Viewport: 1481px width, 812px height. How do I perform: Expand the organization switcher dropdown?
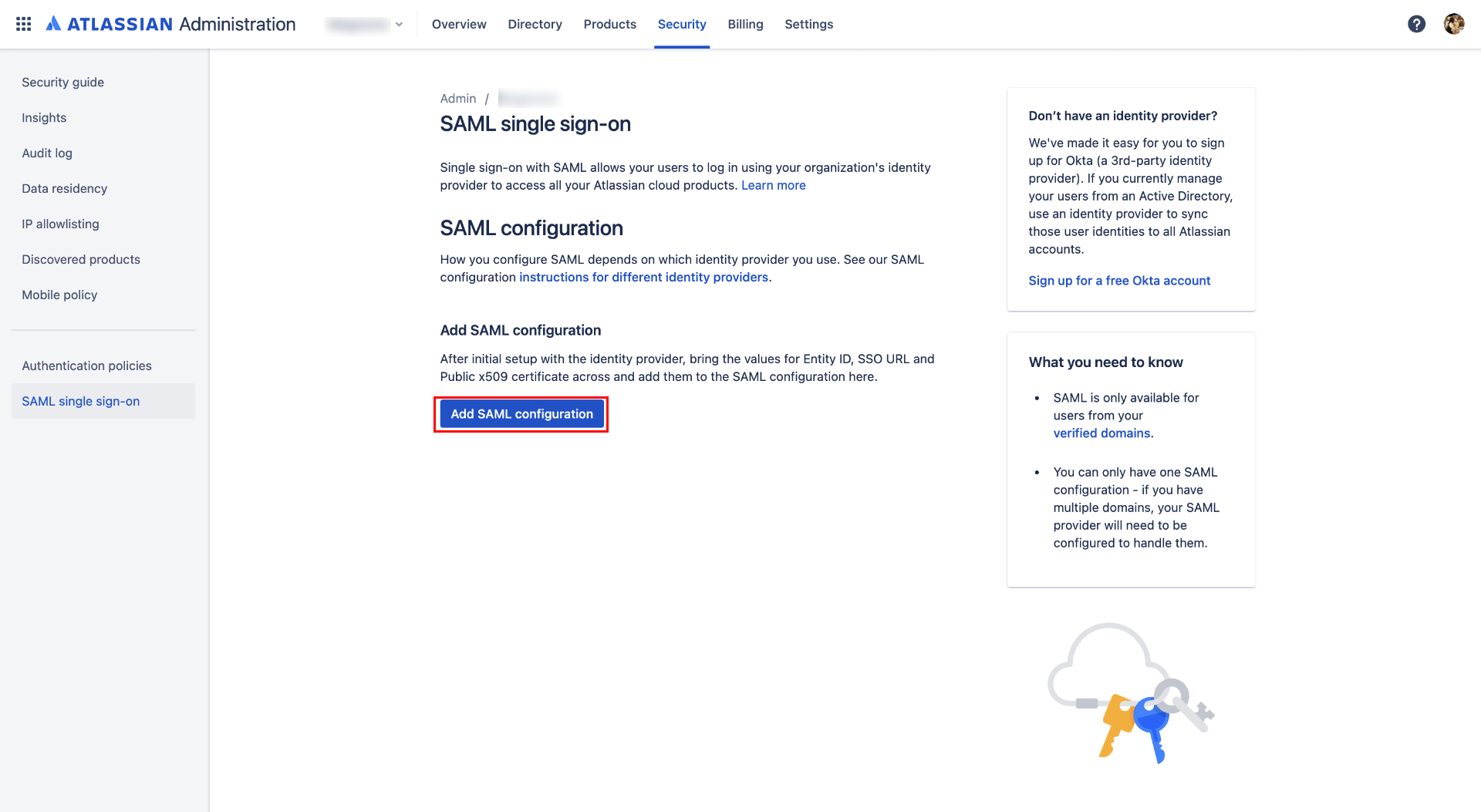coord(365,24)
